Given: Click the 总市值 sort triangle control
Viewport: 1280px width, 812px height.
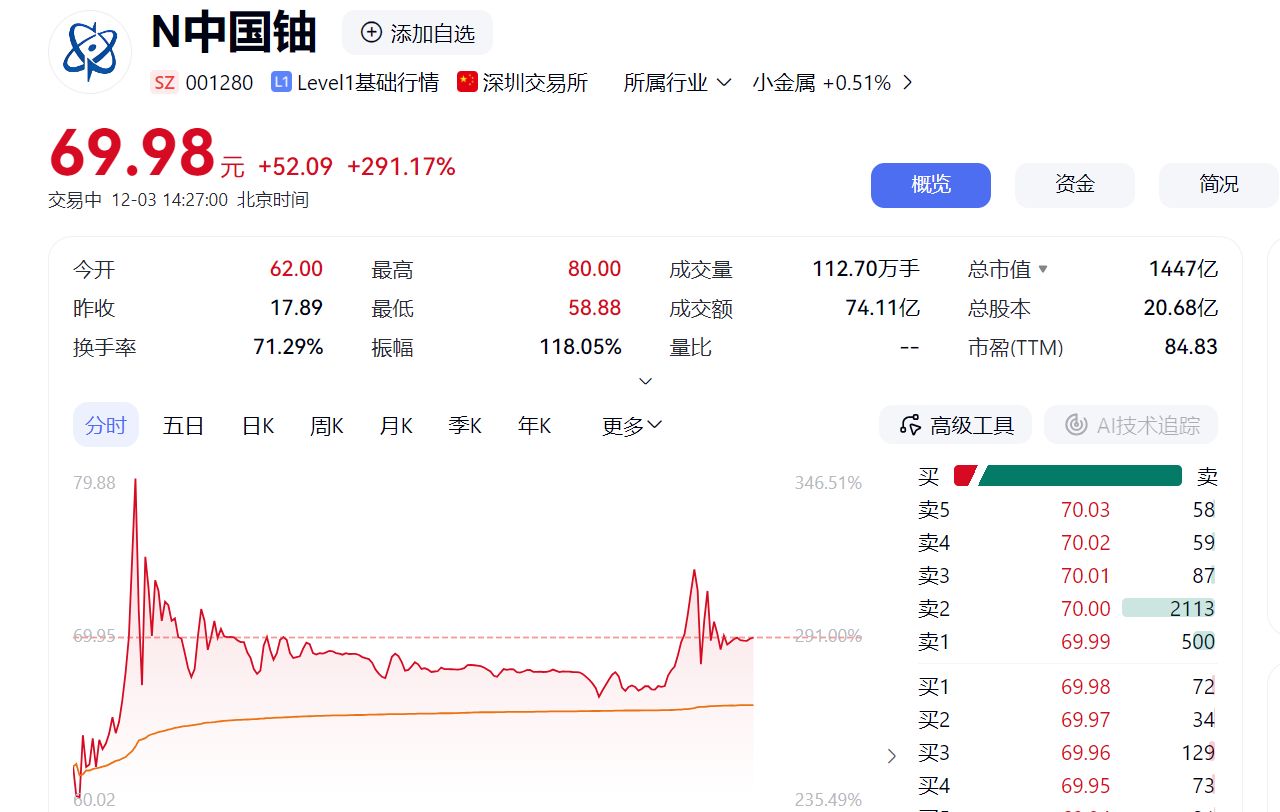Looking at the screenshot, I should click(x=1045, y=269).
